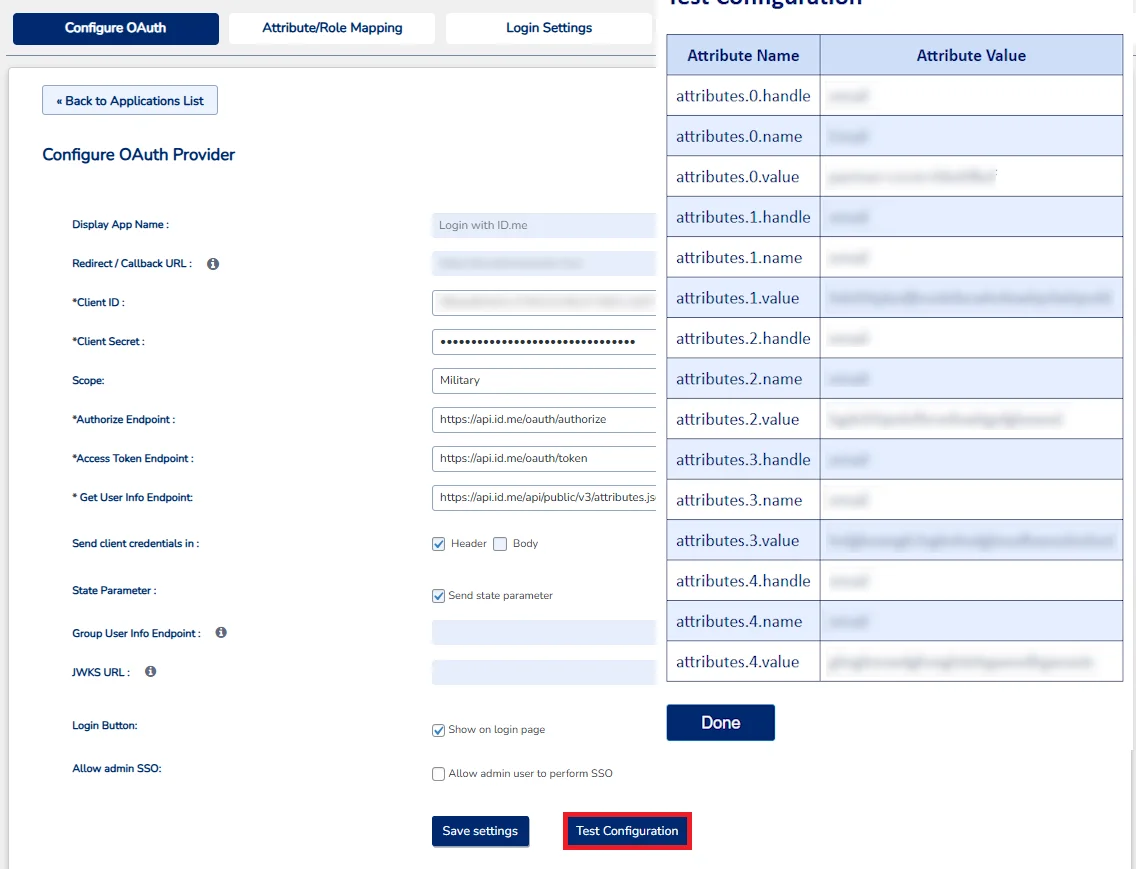1136x869 pixels.
Task: Select attributes.4.name cell
Action: [743, 621]
